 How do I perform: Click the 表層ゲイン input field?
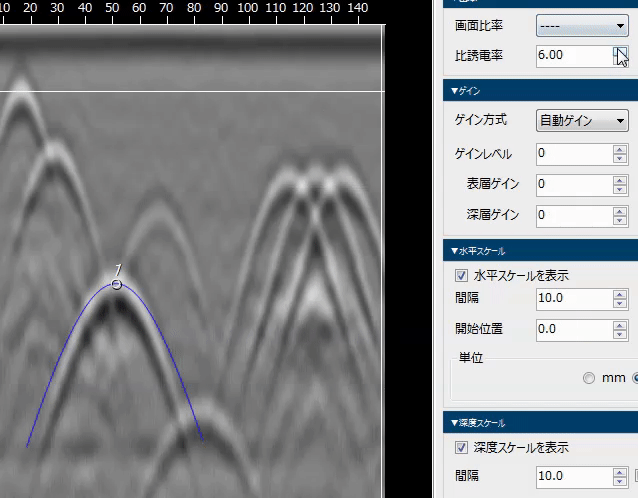pyautogui.click(x=574, y=185)
